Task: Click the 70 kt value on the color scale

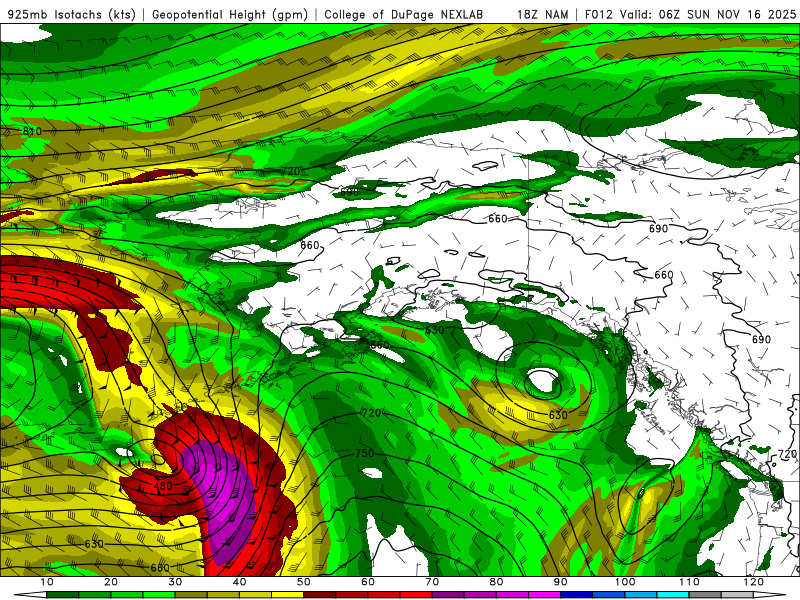Action: click(432, 582)
